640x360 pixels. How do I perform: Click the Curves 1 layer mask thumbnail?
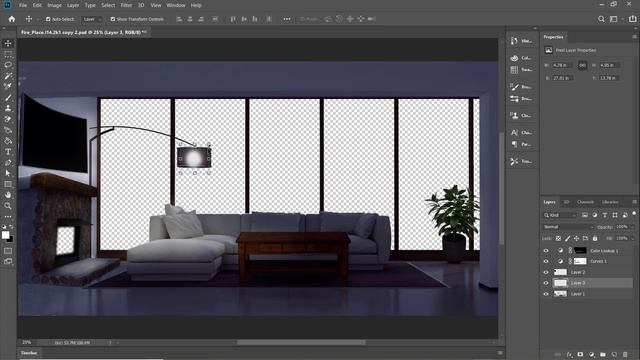click(580, 261)
